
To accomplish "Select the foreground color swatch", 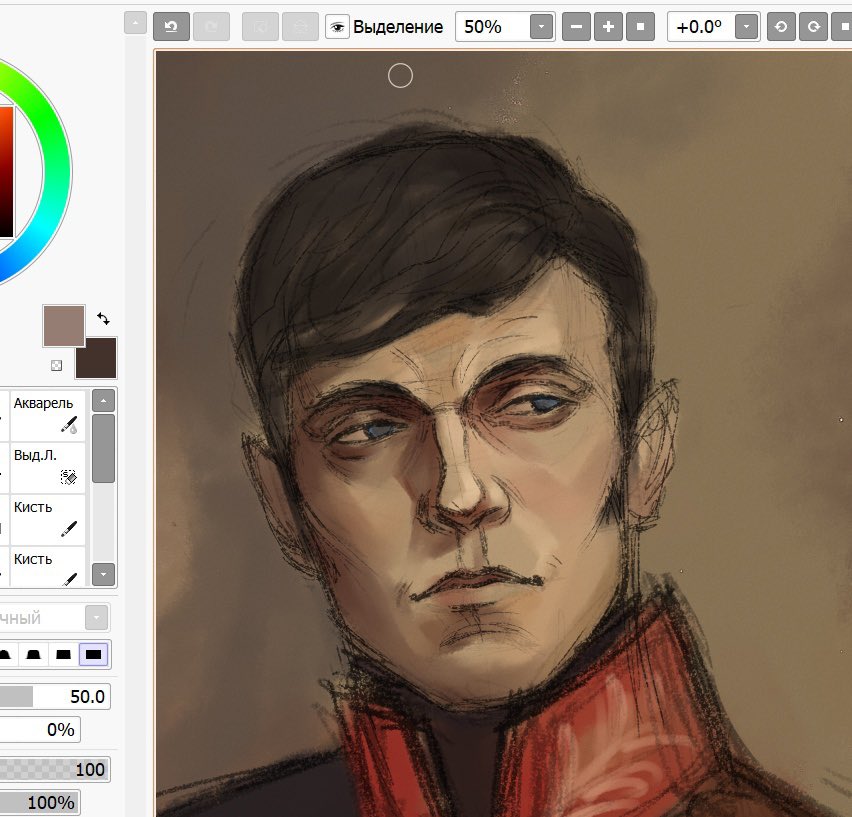I will (x=64, y=325).
